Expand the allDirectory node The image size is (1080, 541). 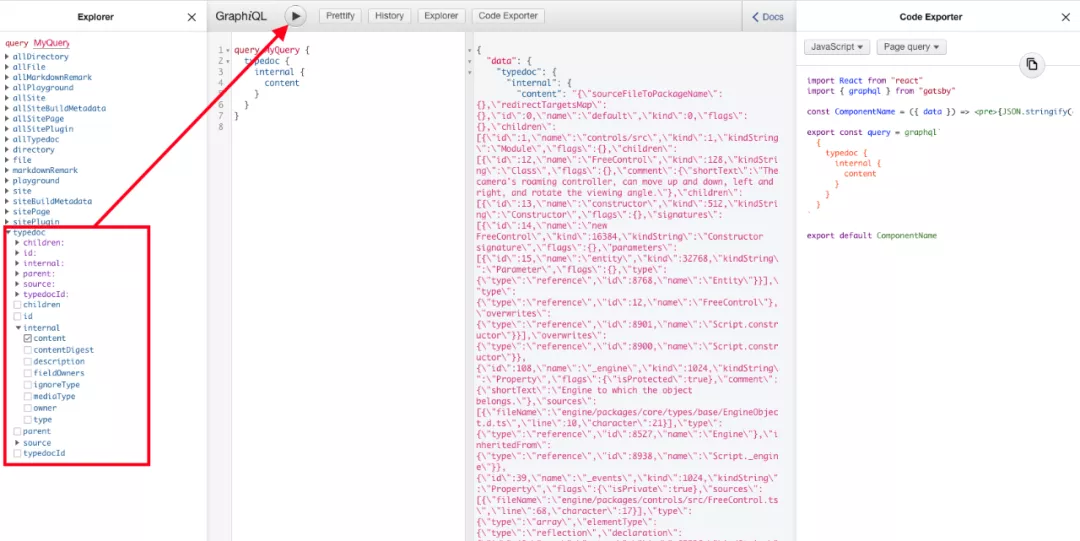8,57
